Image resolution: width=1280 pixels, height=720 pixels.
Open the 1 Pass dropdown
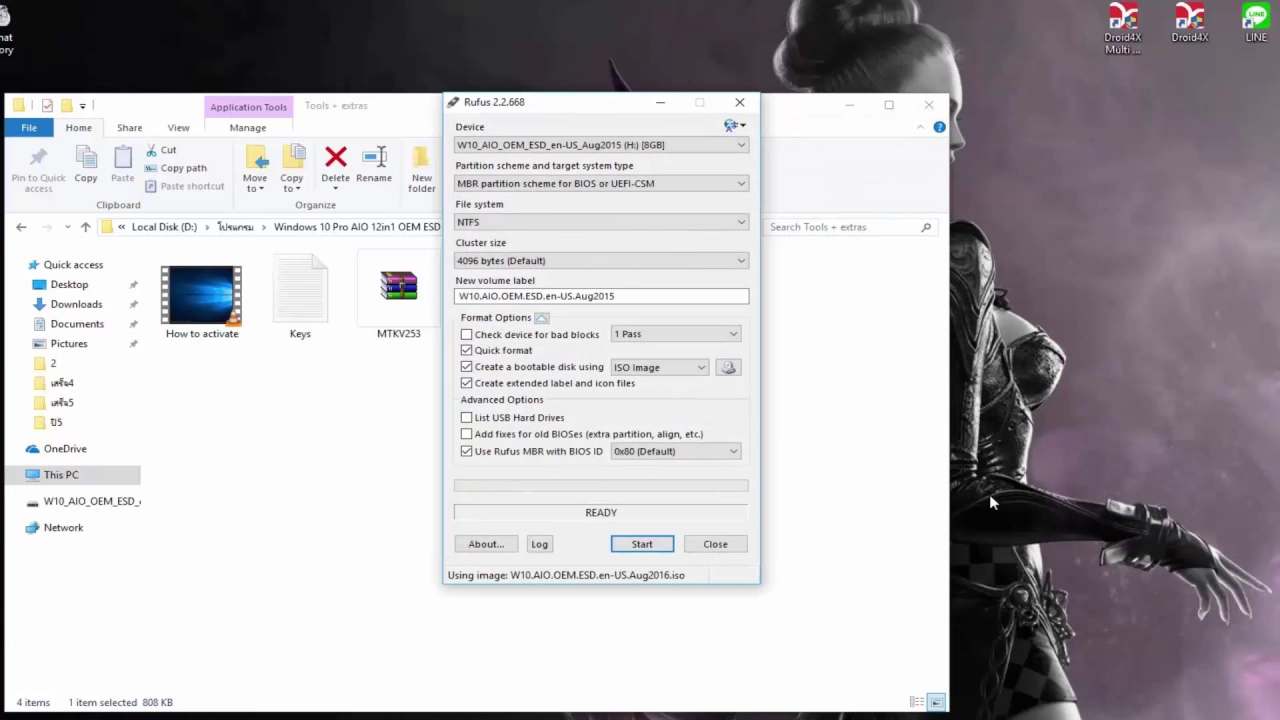pyautogui.click(x=675, y=334)
